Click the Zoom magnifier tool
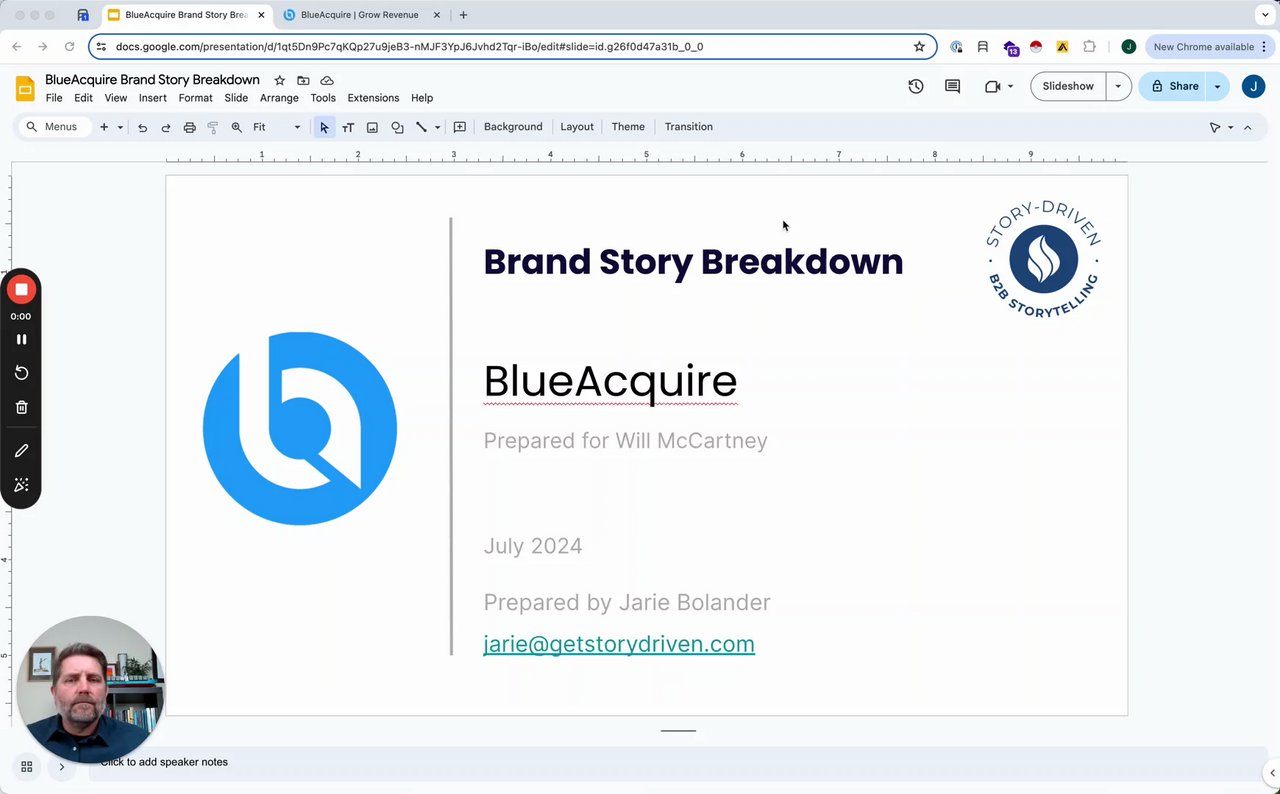This screenshot has width=1280, height=794. [x=237, y=127]
